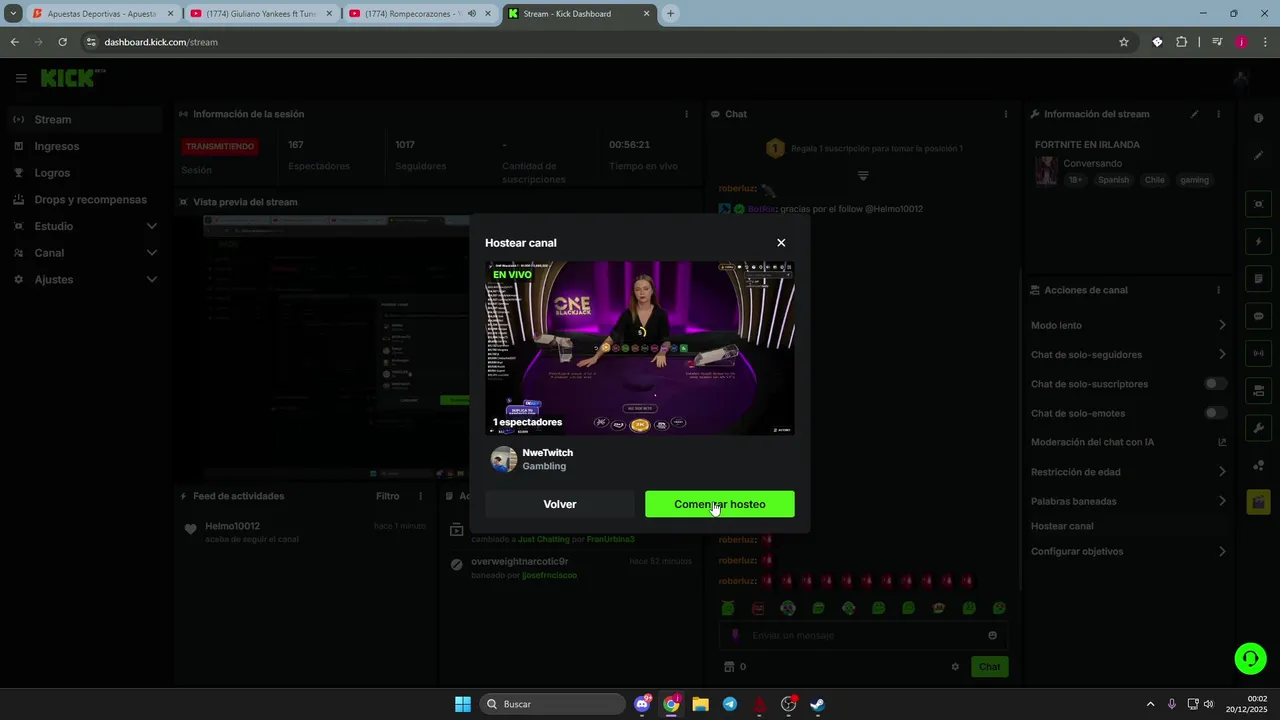Click the info icon in right toolbar
The image size is (1280, 720).
click(1258, 118)
